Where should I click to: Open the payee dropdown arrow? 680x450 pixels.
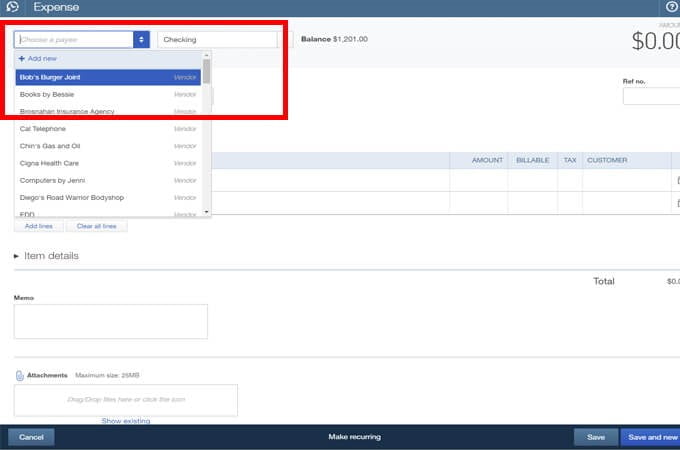coord(141,39)
